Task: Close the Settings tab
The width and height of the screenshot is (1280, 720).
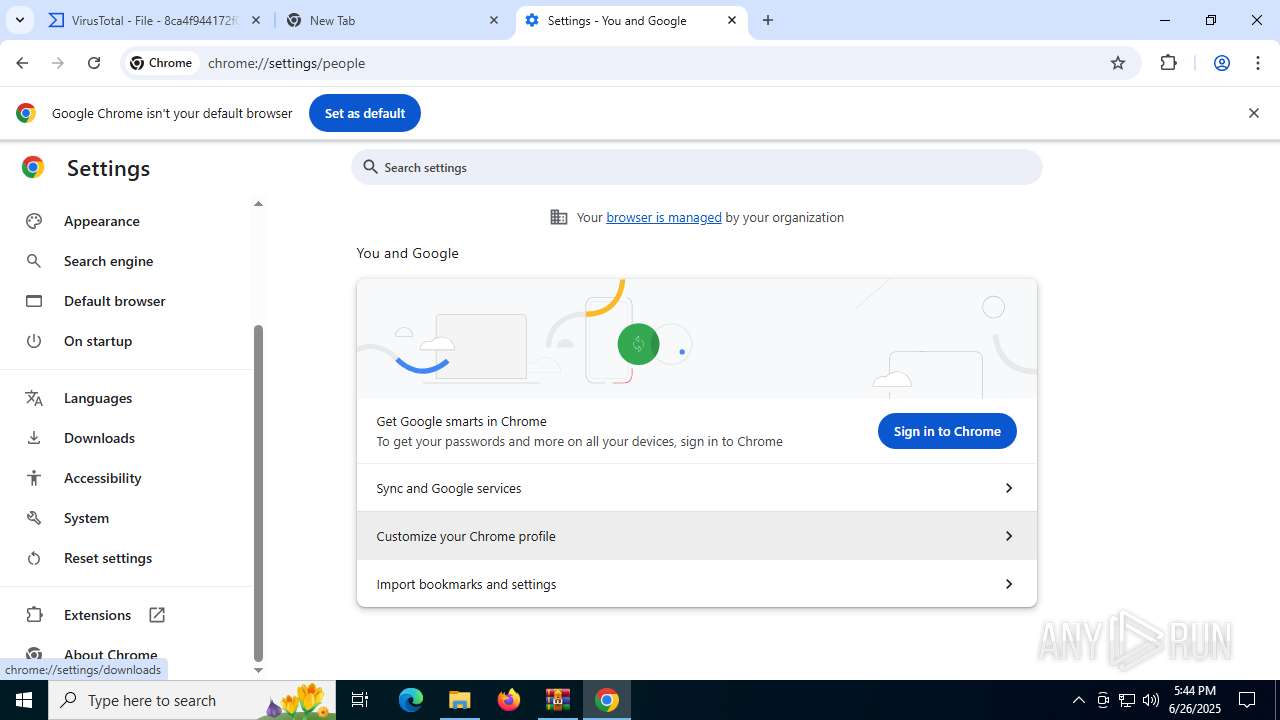Action: coord(732,20)
